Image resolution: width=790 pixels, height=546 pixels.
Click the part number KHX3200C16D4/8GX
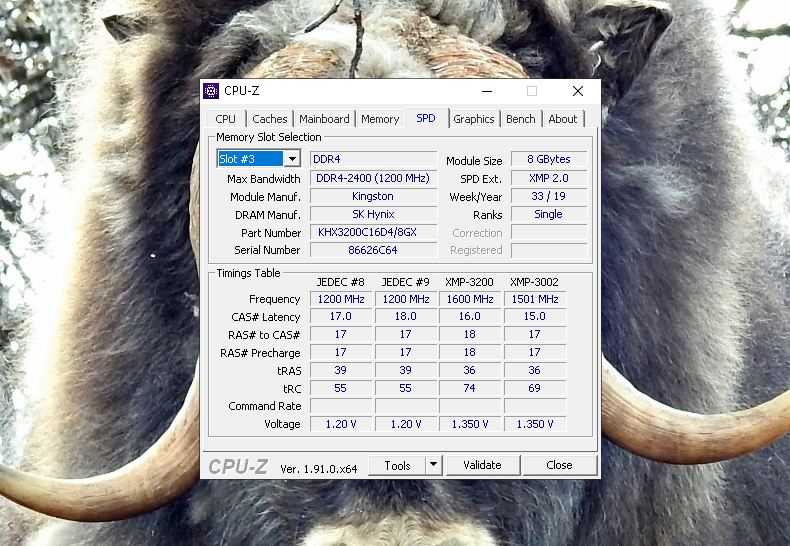point(373,232)
